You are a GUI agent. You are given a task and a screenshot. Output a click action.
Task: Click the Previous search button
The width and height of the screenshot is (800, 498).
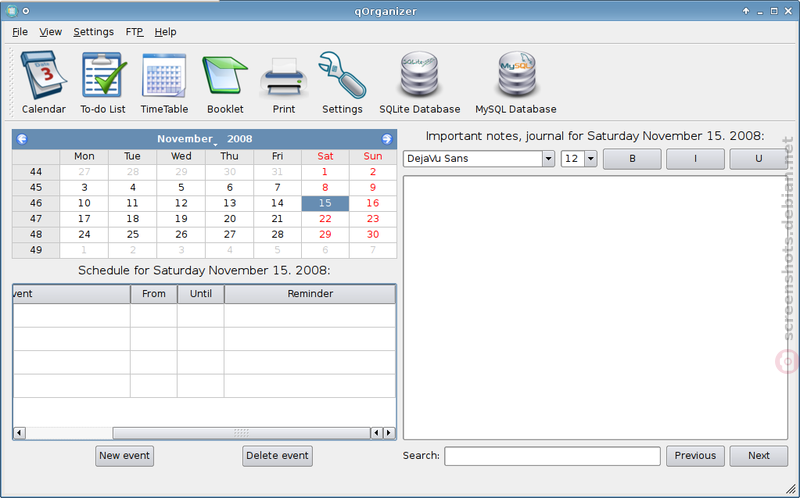[695, 456]
